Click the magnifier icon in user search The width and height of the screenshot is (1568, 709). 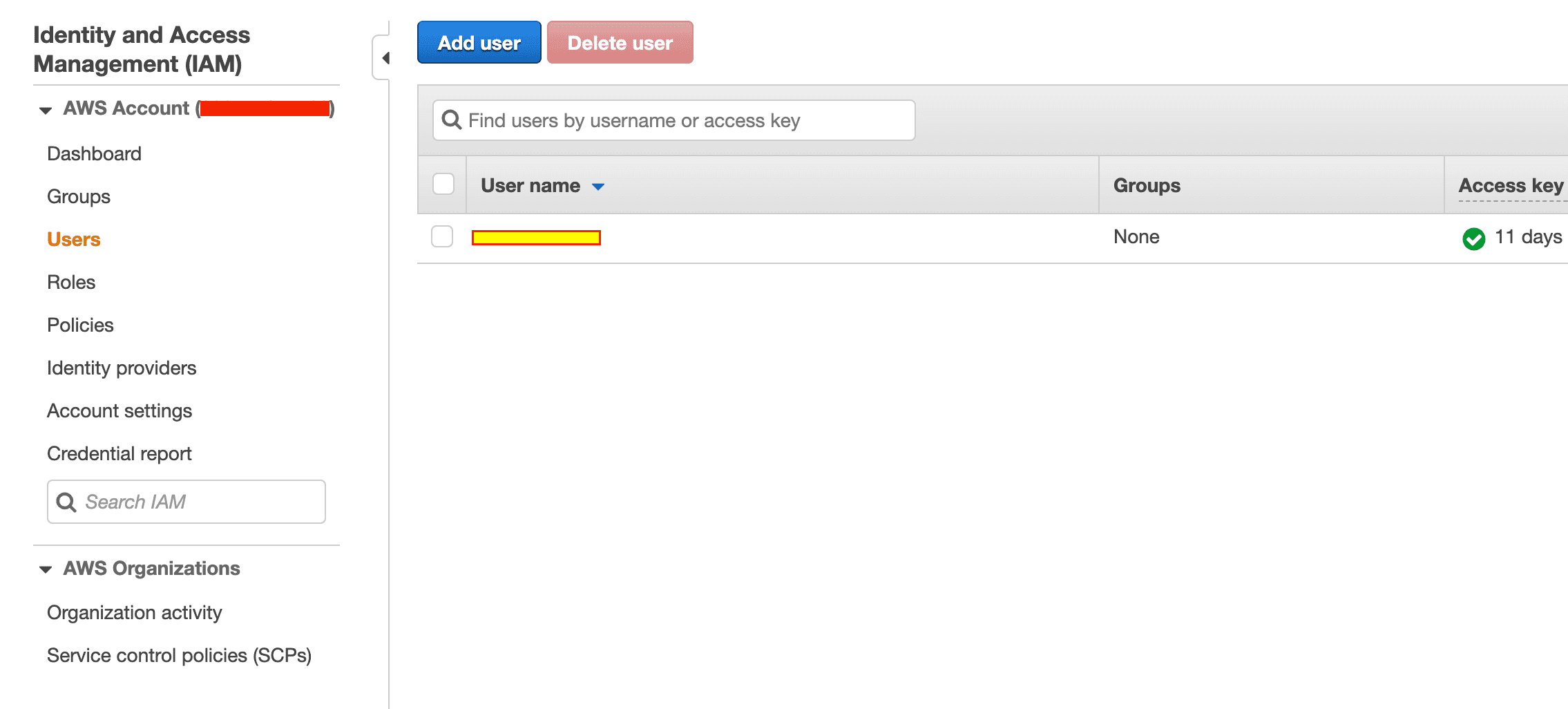452,120
